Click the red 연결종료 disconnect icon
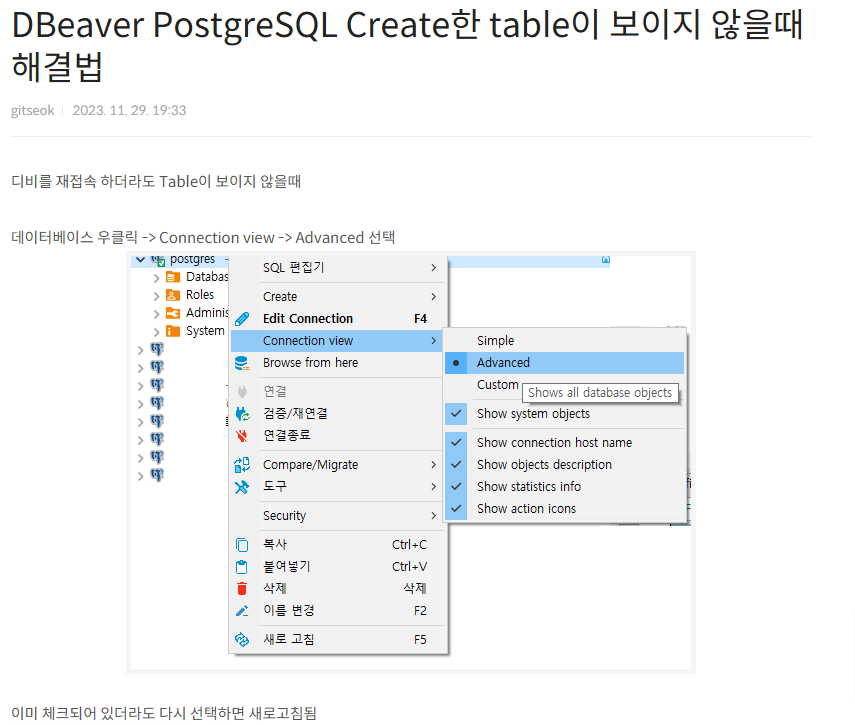855x725 pixels. point(242,436)
